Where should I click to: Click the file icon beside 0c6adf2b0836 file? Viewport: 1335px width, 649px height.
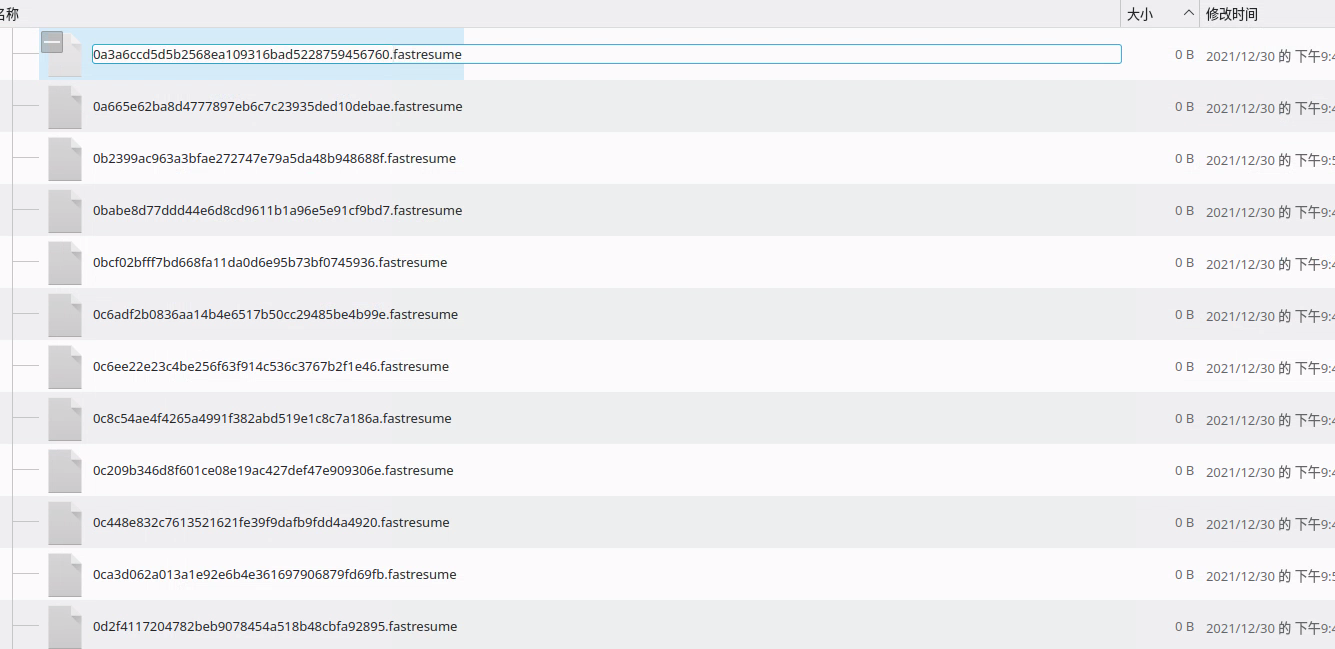point(64,314)
